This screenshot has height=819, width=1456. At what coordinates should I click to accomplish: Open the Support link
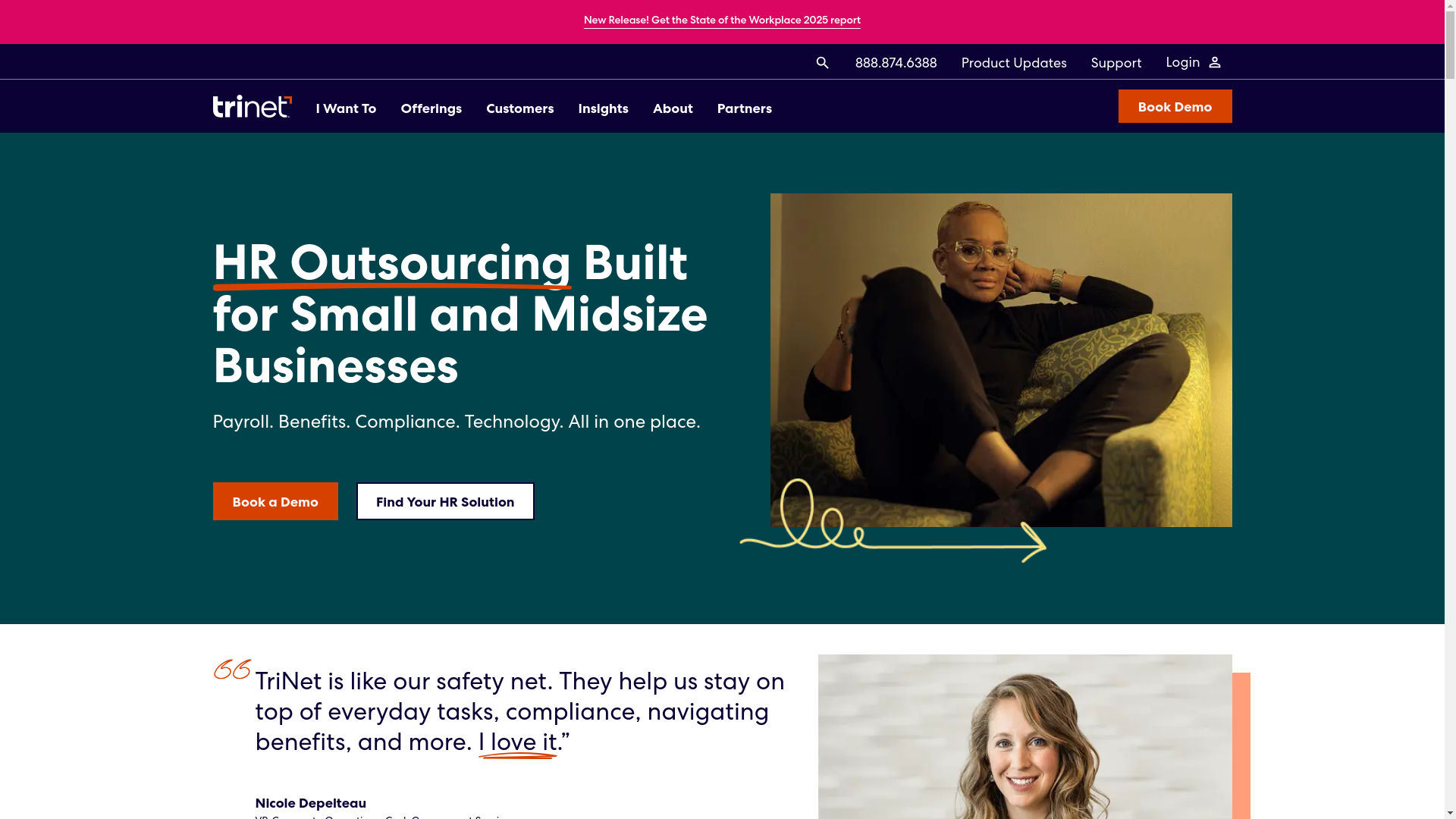click(x=1116, y=63)
